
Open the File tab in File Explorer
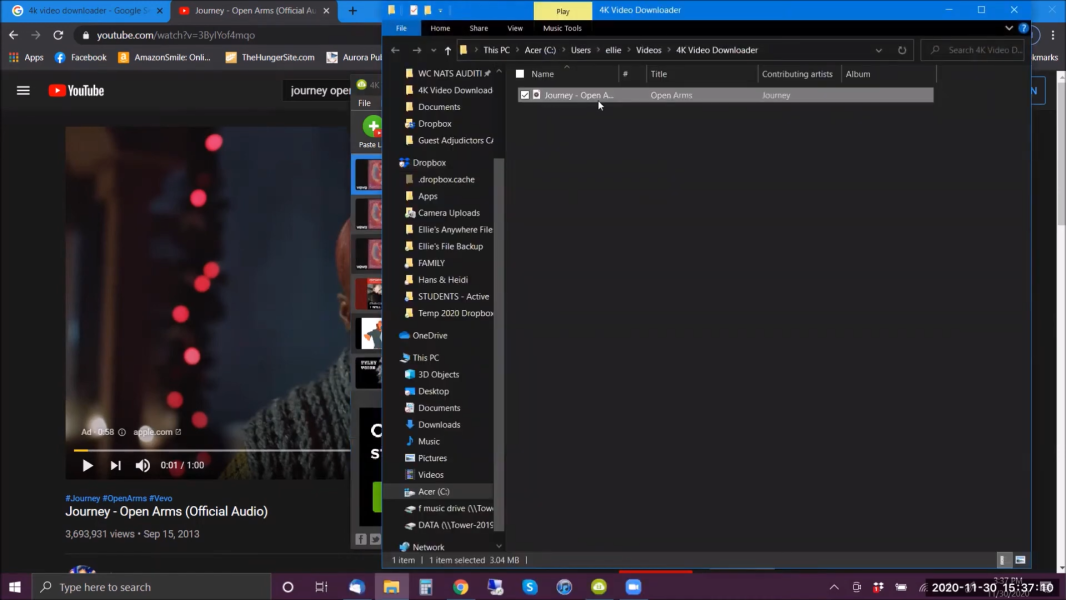pyautogui.click(x=401, y=28)
